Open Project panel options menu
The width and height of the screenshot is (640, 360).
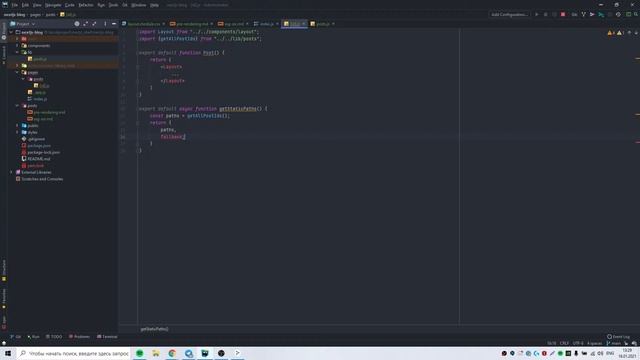tap(105, 24)
